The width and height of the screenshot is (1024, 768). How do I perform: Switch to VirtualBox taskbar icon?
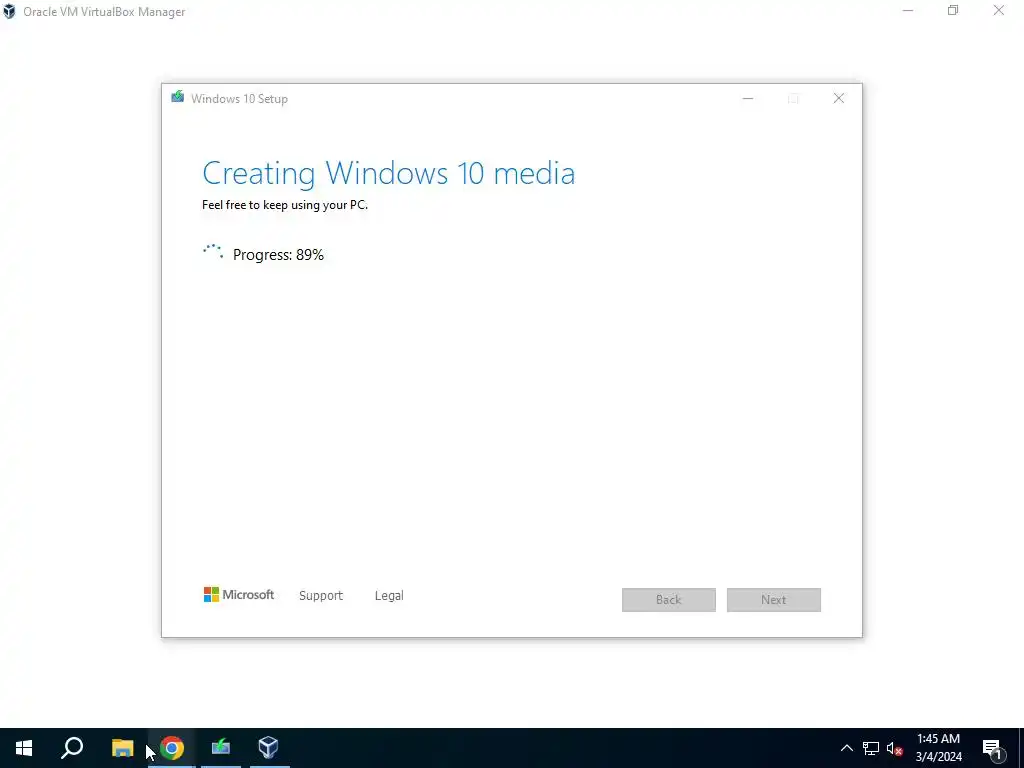268,747
